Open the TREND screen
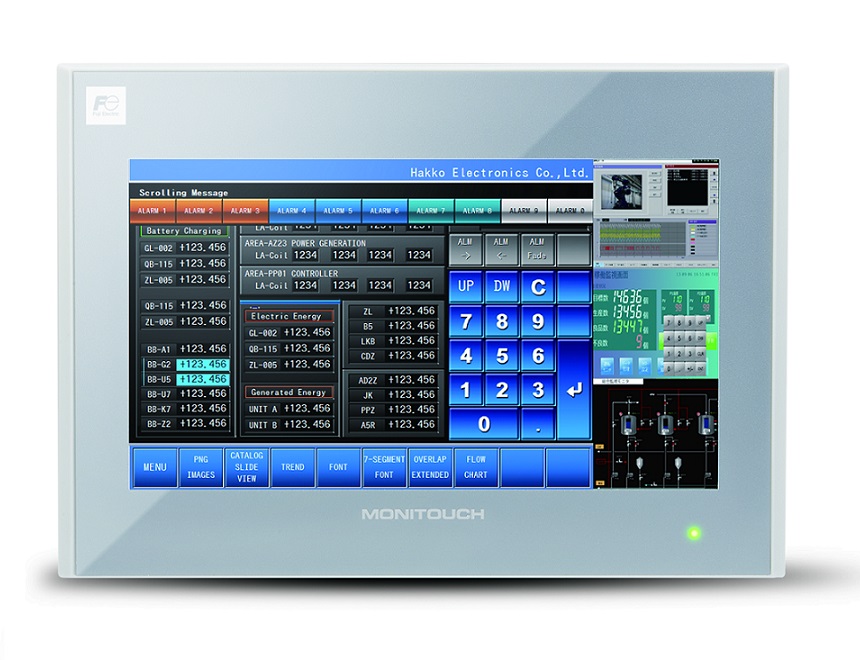This screenshot has height=660, width=860. click(292, 467)
